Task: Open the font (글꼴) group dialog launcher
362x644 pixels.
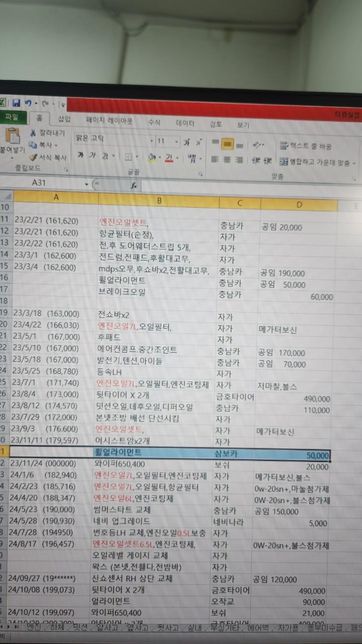Action: click(x=201, y=174)
